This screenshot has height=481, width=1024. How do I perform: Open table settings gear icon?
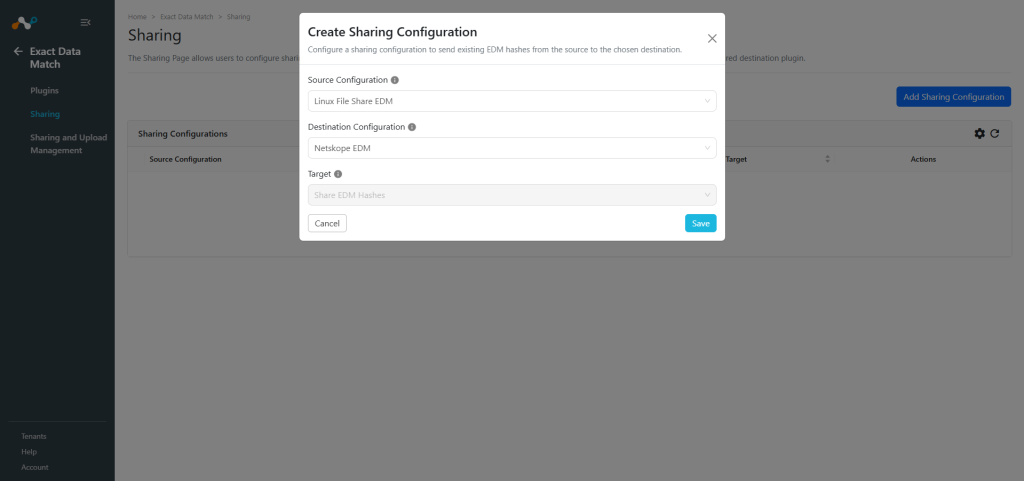(x=980, y=133)
